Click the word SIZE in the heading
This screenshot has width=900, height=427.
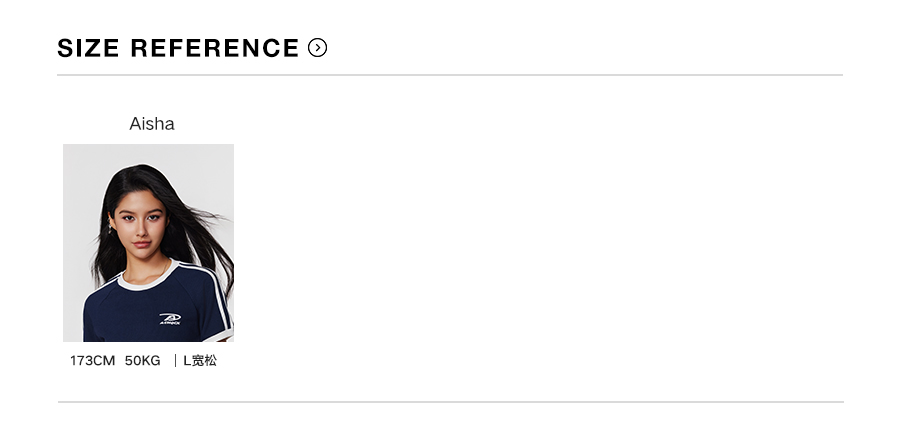click(x=87, y=48)
